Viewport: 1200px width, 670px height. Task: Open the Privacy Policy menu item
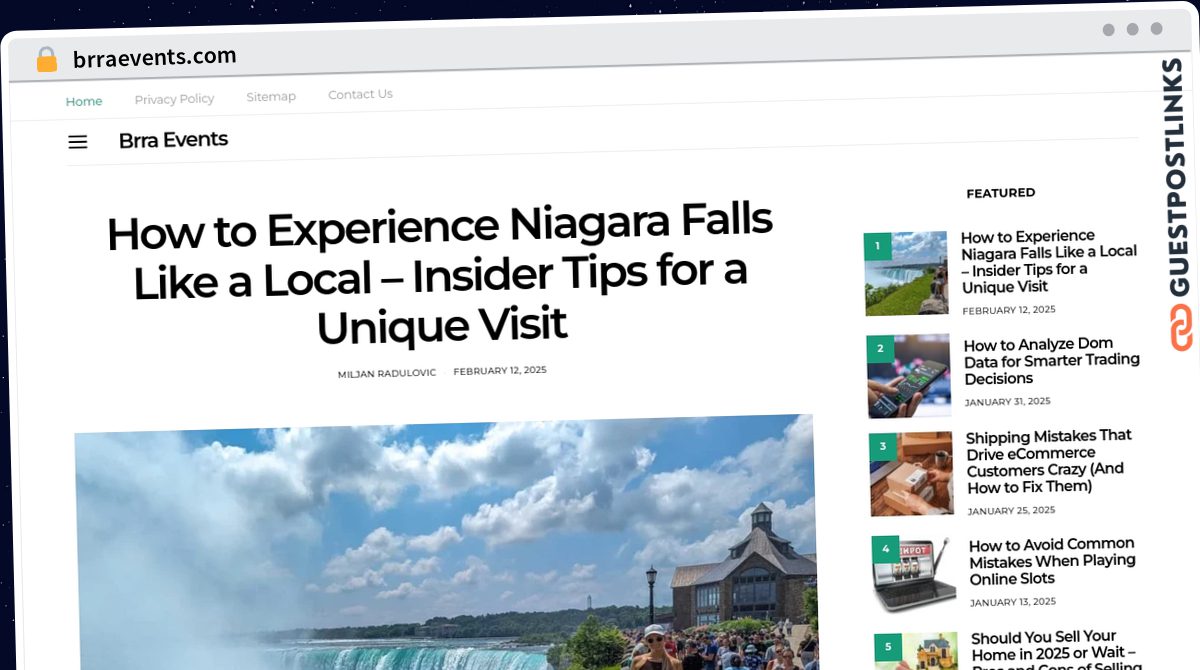click(x=174, y=99)
